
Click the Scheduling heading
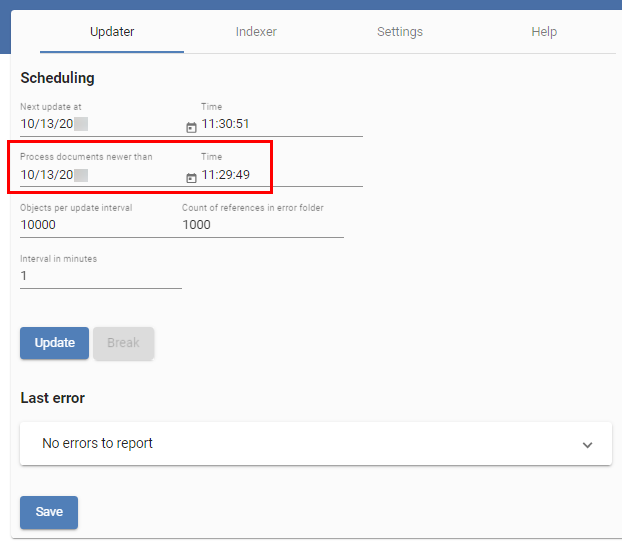coord(58,78)
